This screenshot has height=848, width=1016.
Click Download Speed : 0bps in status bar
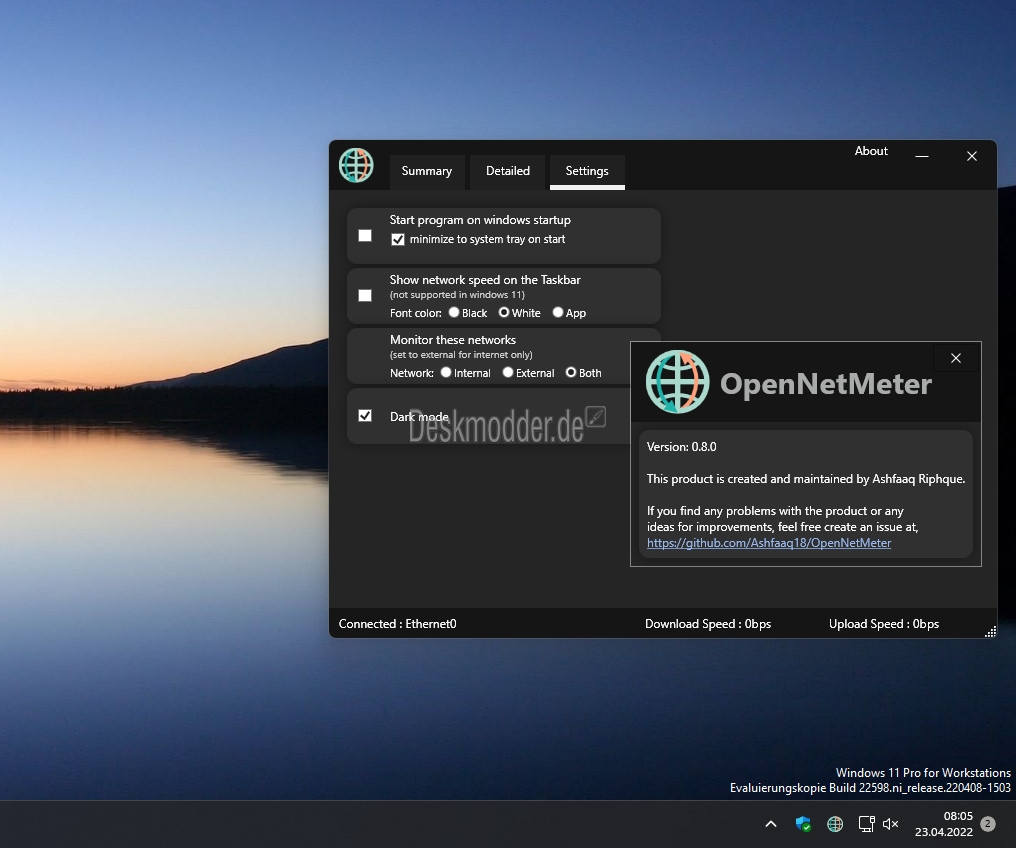point(708,624)
